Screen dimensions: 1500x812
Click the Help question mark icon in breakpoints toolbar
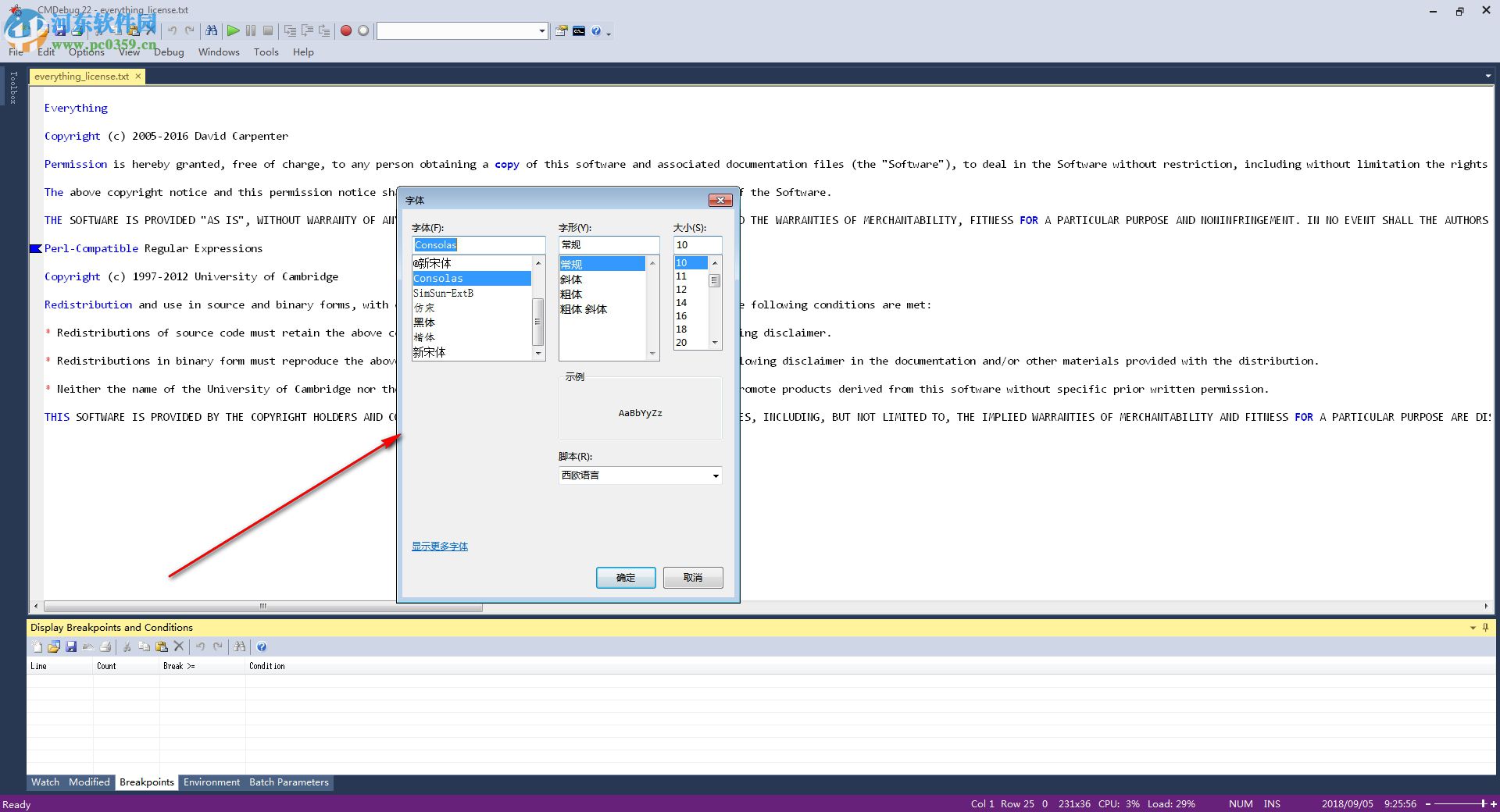tap(262, 646)
